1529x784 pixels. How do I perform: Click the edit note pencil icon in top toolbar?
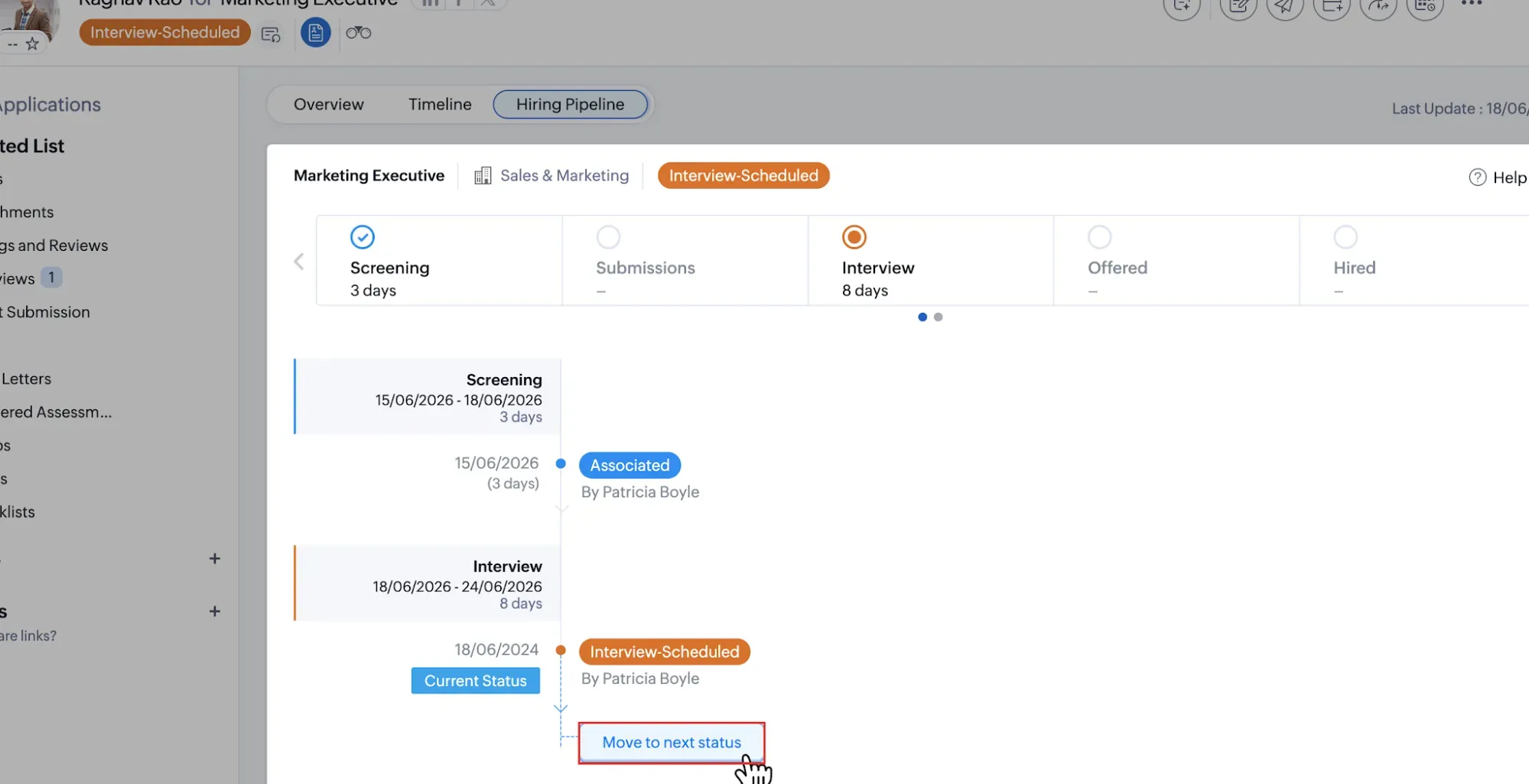click(x=1238, y=6)
